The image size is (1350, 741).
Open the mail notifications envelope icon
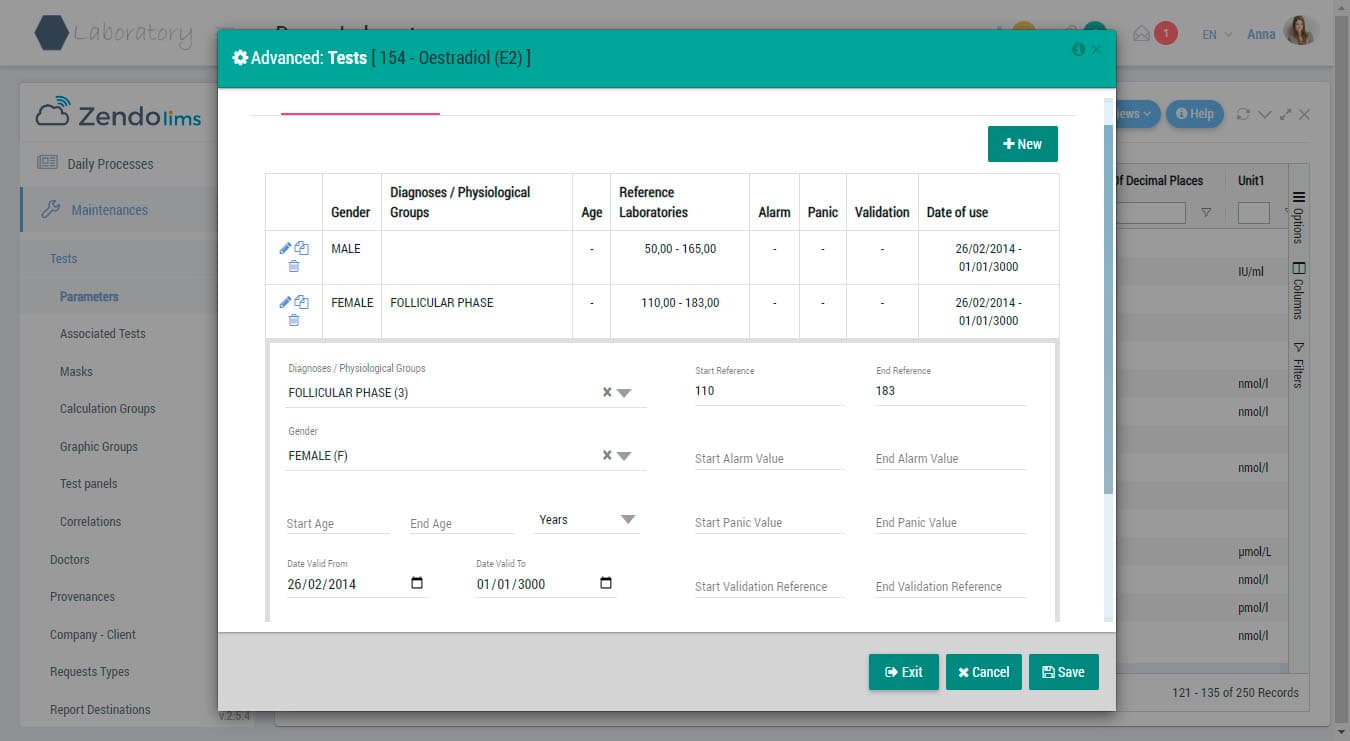pyautogui.click(x=1141, y=34)
